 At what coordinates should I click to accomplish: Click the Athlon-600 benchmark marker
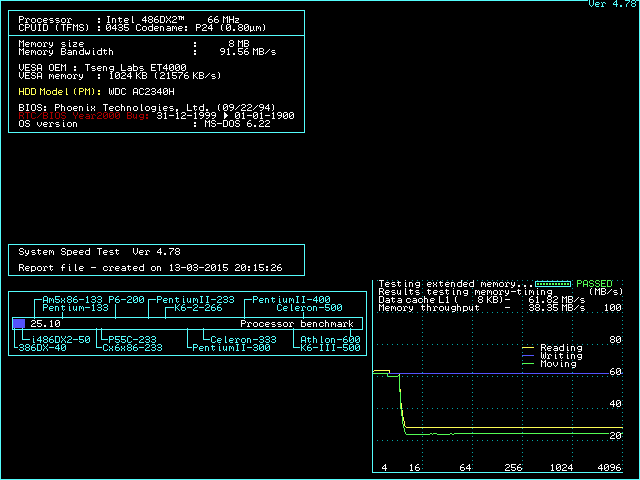[330, 340]
